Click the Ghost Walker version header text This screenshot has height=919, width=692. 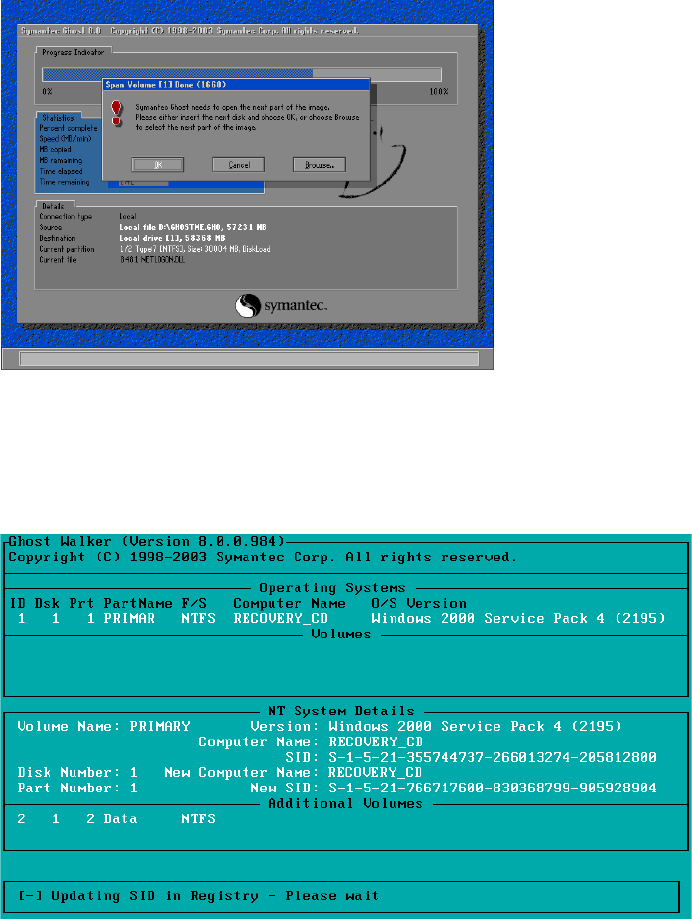click(146, 541)
